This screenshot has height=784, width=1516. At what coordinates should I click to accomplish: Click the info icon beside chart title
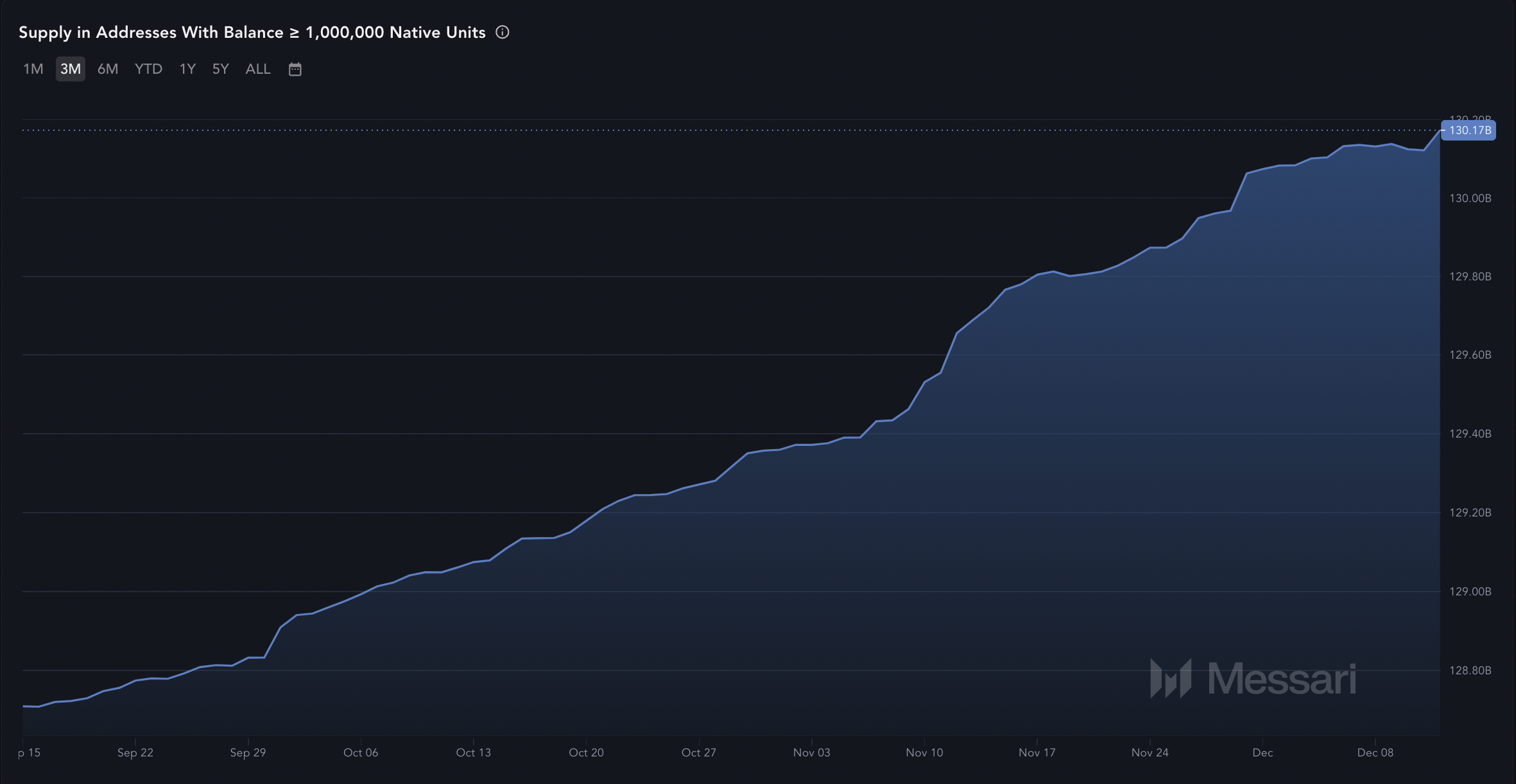click(x=503, y=32)
